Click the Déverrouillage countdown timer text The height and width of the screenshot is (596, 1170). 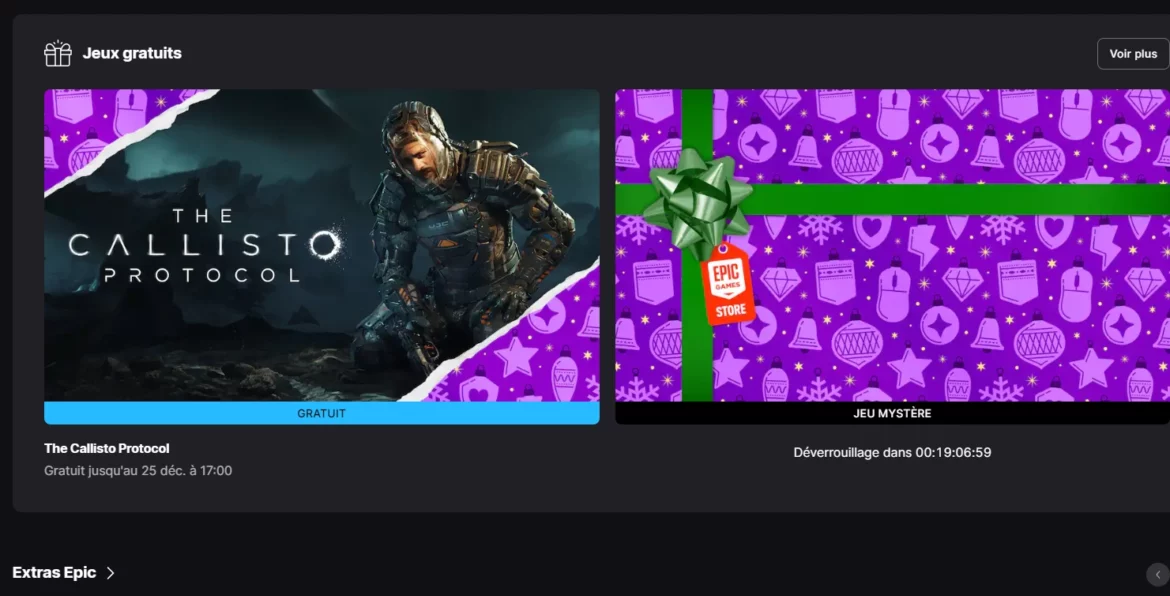891,452
